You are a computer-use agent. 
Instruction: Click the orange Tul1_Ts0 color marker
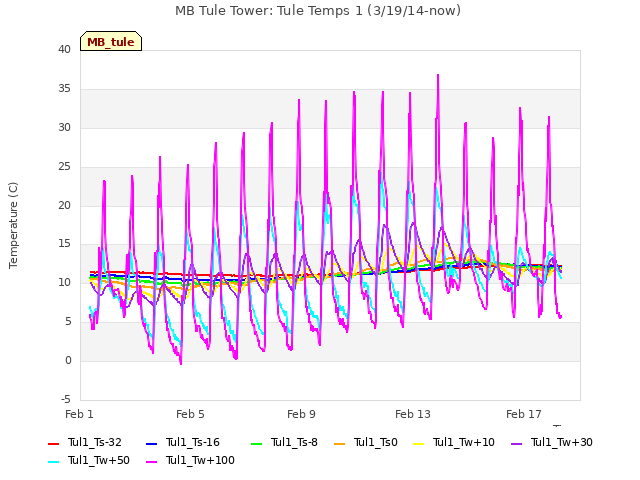[x=340, y=444]
